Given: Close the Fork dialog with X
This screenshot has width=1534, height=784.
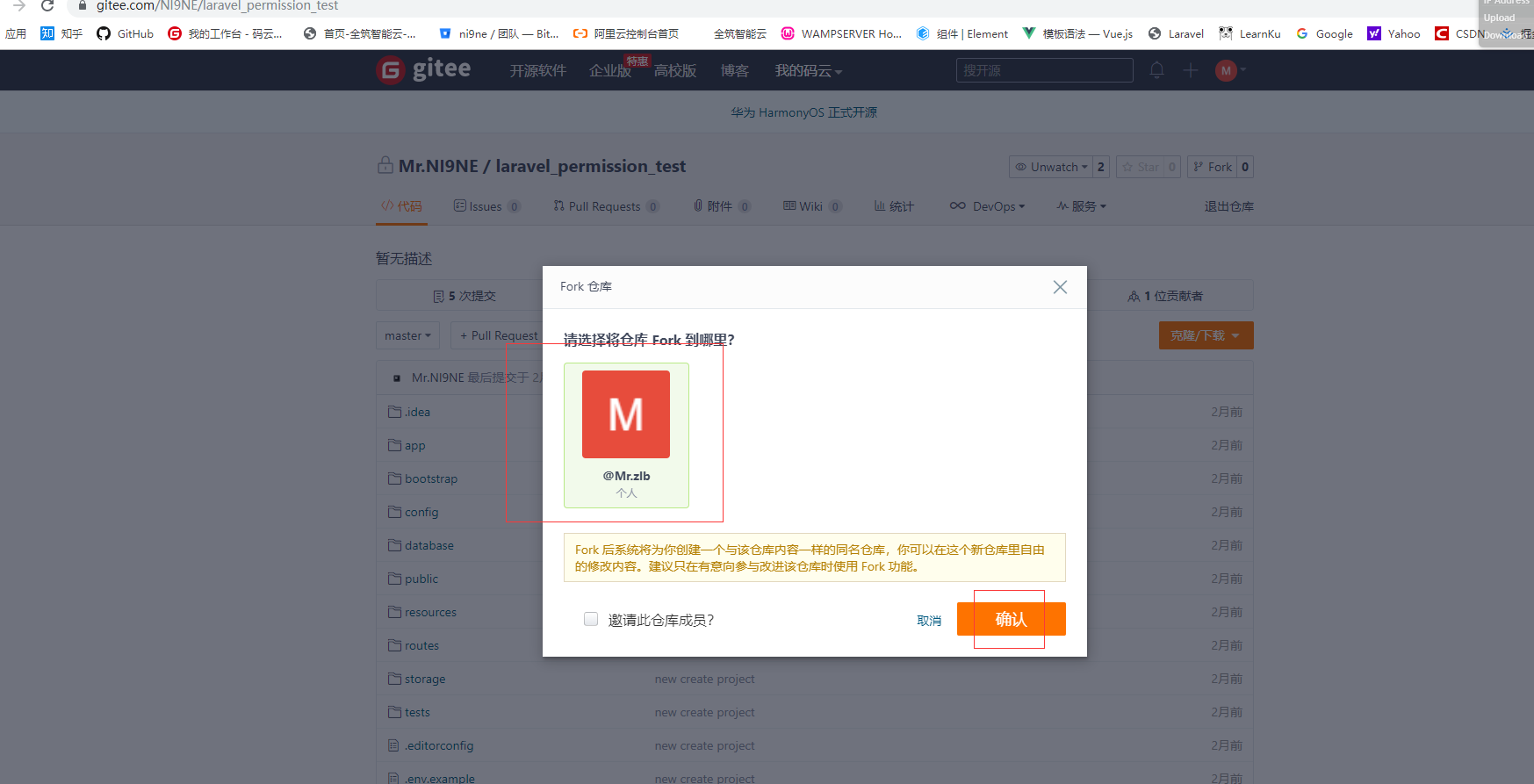Looking at the screenshot, I should (1060, 287).
